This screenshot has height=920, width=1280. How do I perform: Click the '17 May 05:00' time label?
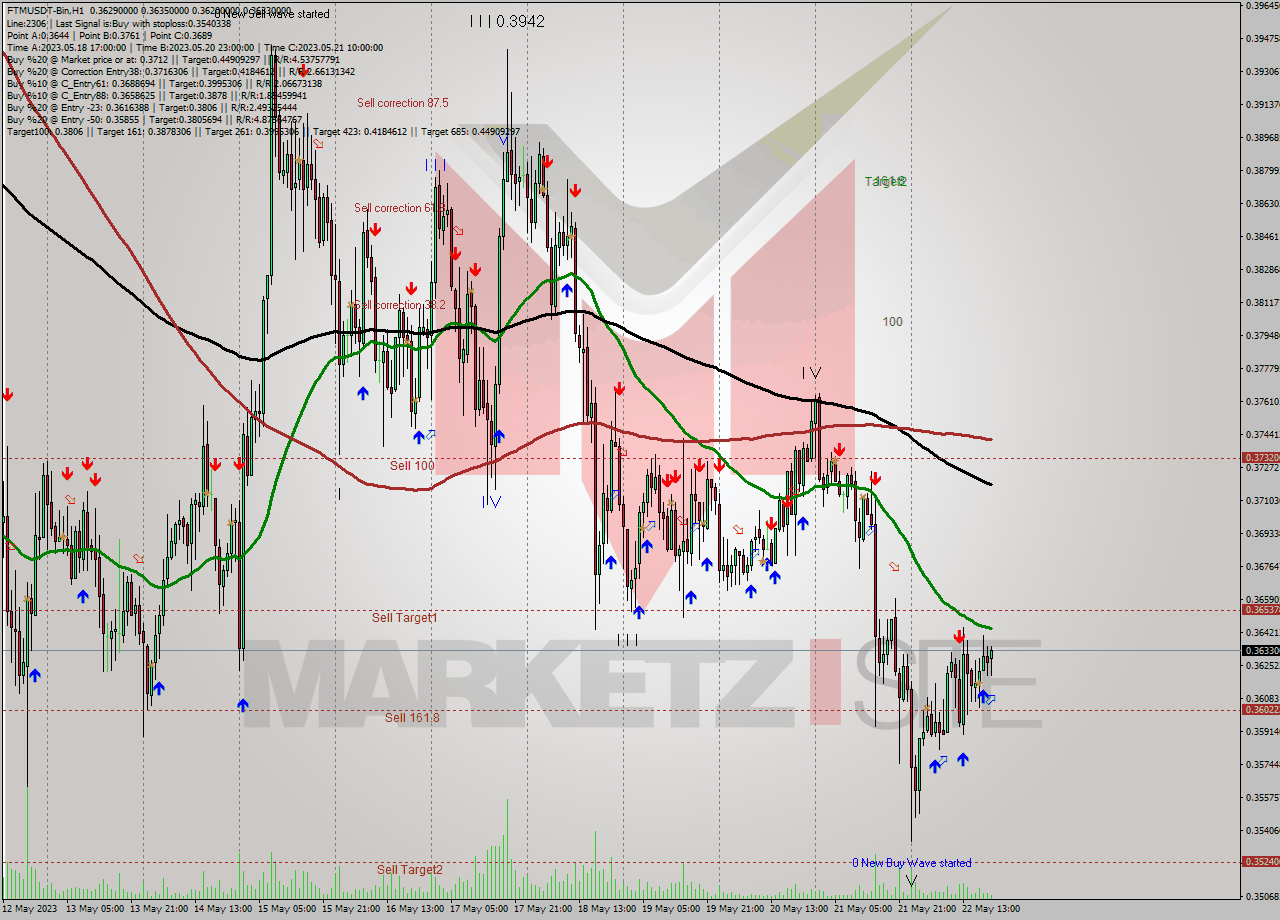pyautogui.click(x=479, y=909)
